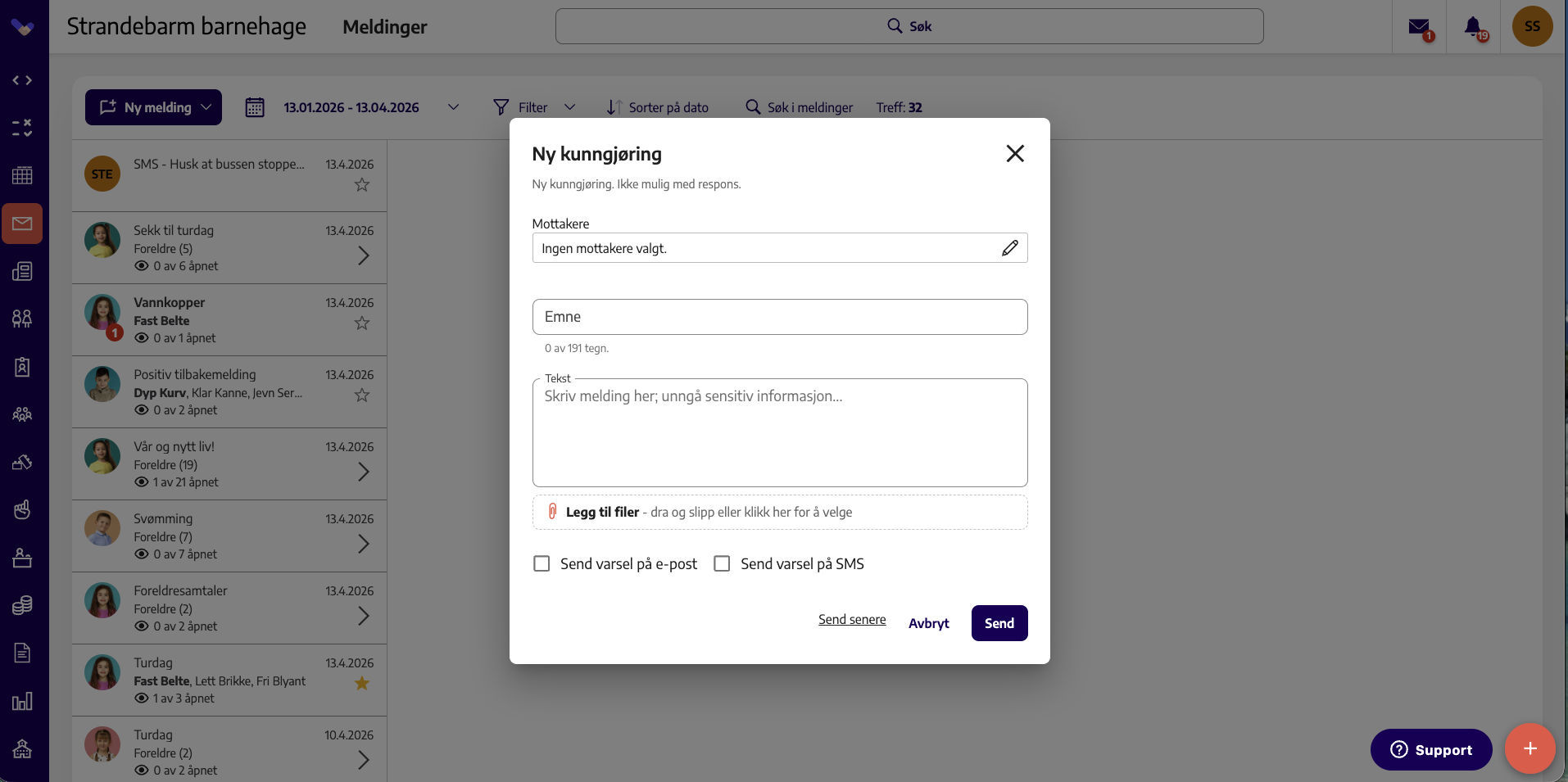Click the pencil icon to edit Mottakere
The image size is (1568, 782).
pos(1009,248)
